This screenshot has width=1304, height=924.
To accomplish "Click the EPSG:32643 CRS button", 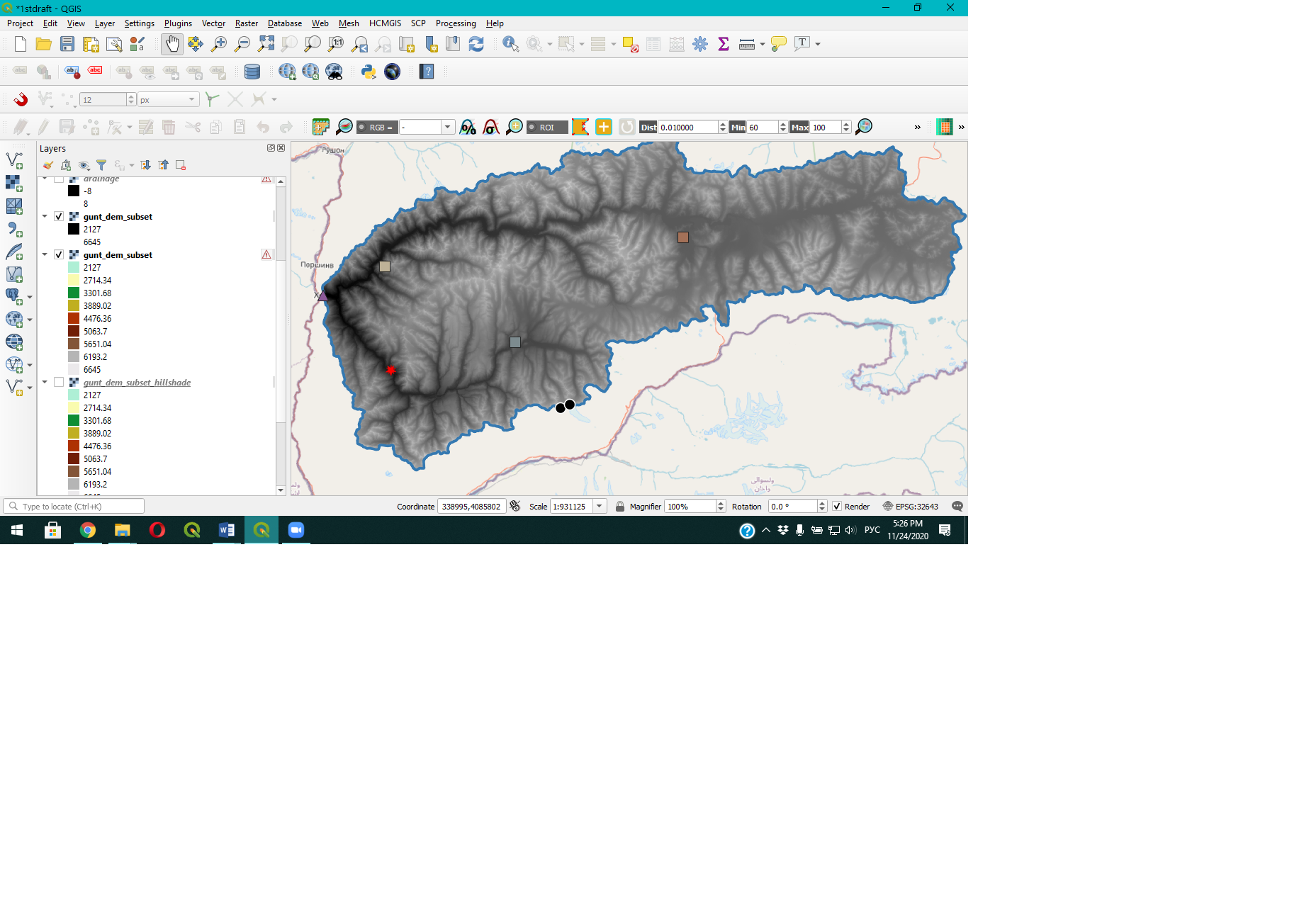I will pyautogui.click(x=911, y=507).
